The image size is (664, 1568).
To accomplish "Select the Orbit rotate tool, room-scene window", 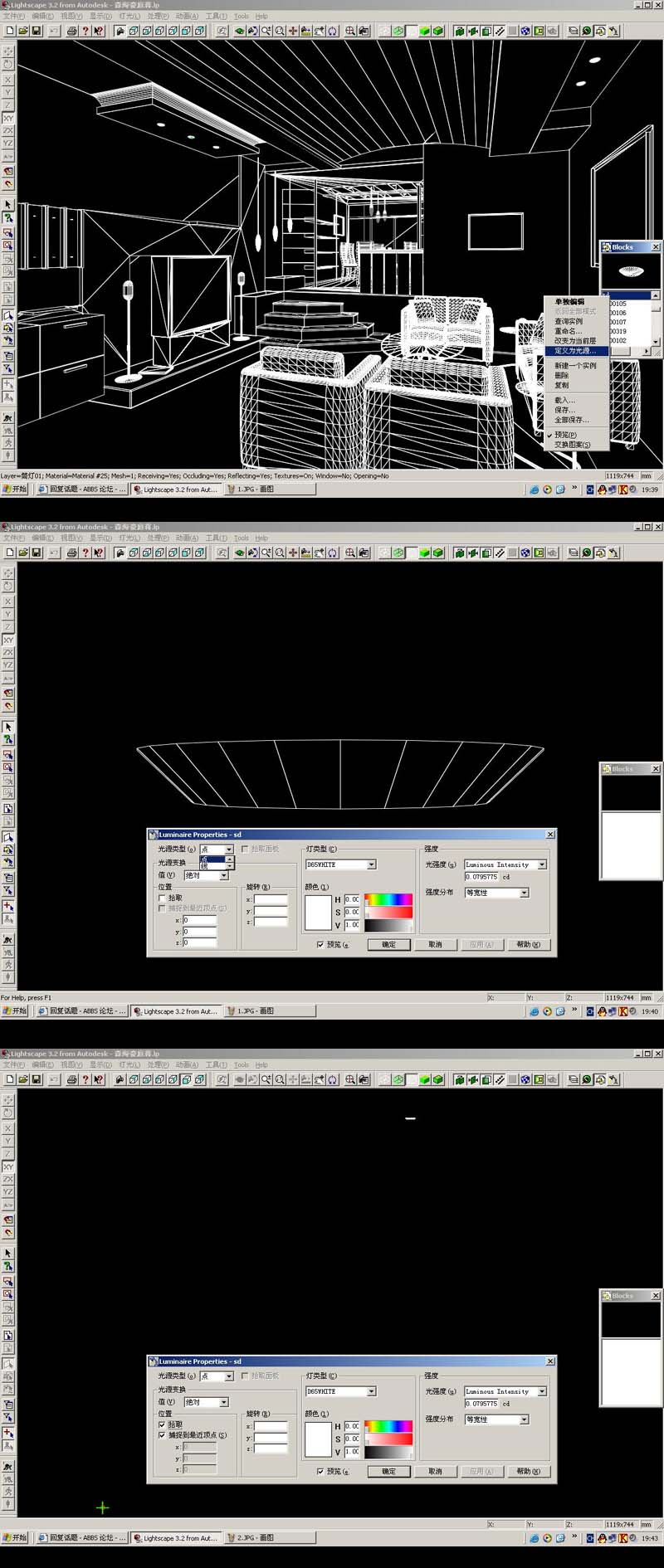I will point(332,31).
